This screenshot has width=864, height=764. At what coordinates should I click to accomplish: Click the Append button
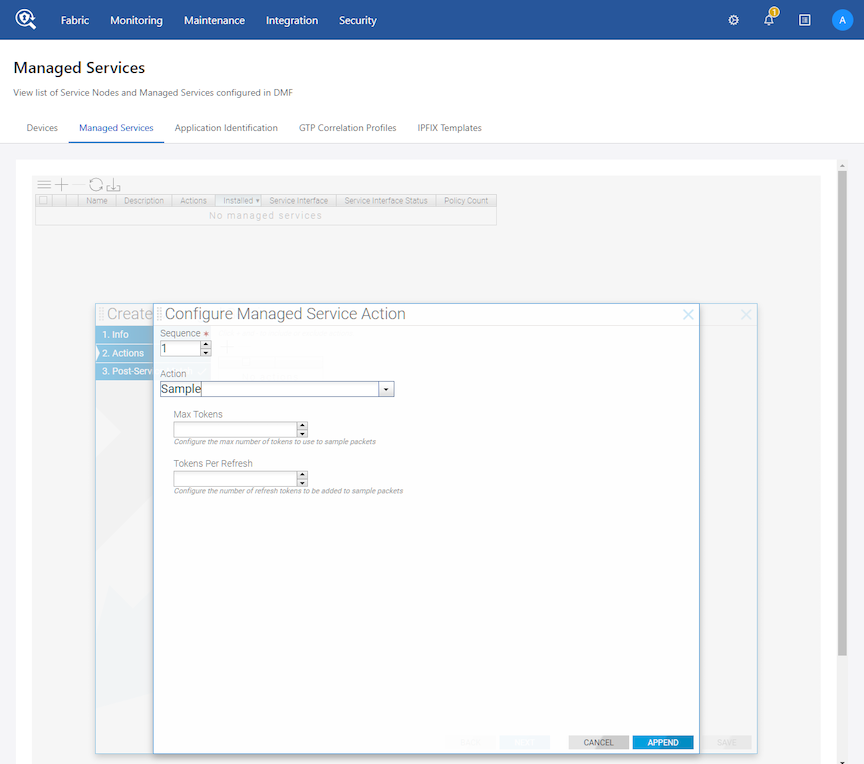pyautogui.click(x=663, y=743)
